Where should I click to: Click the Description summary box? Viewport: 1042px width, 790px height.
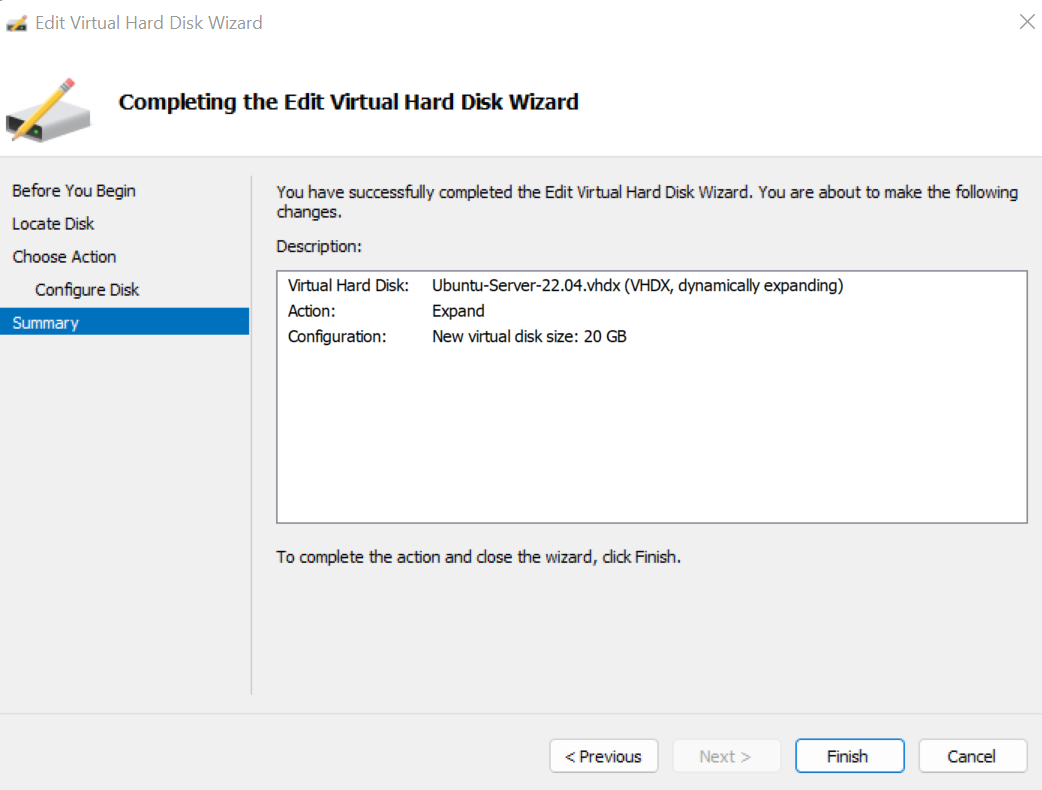[x=651, y=396]
